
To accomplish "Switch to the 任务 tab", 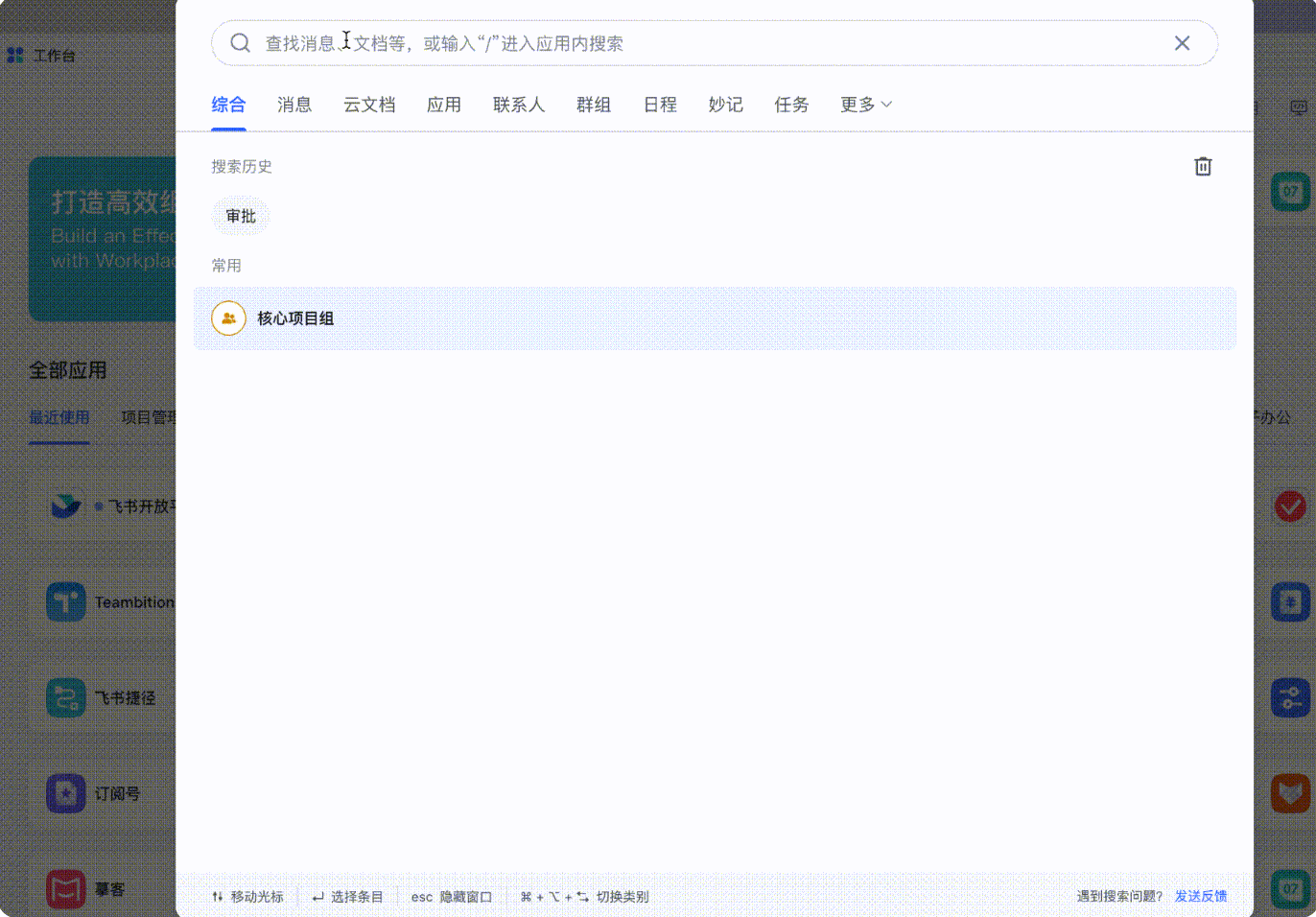I will point(790,105).
